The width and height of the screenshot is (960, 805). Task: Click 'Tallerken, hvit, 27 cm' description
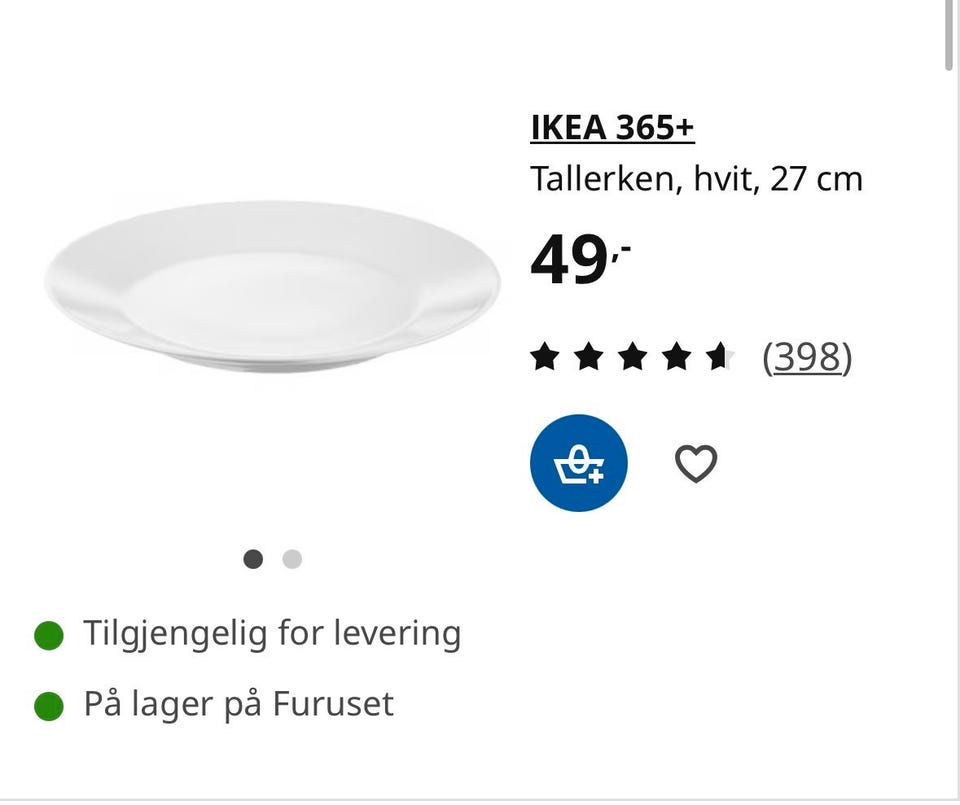(x=696, y=179)
